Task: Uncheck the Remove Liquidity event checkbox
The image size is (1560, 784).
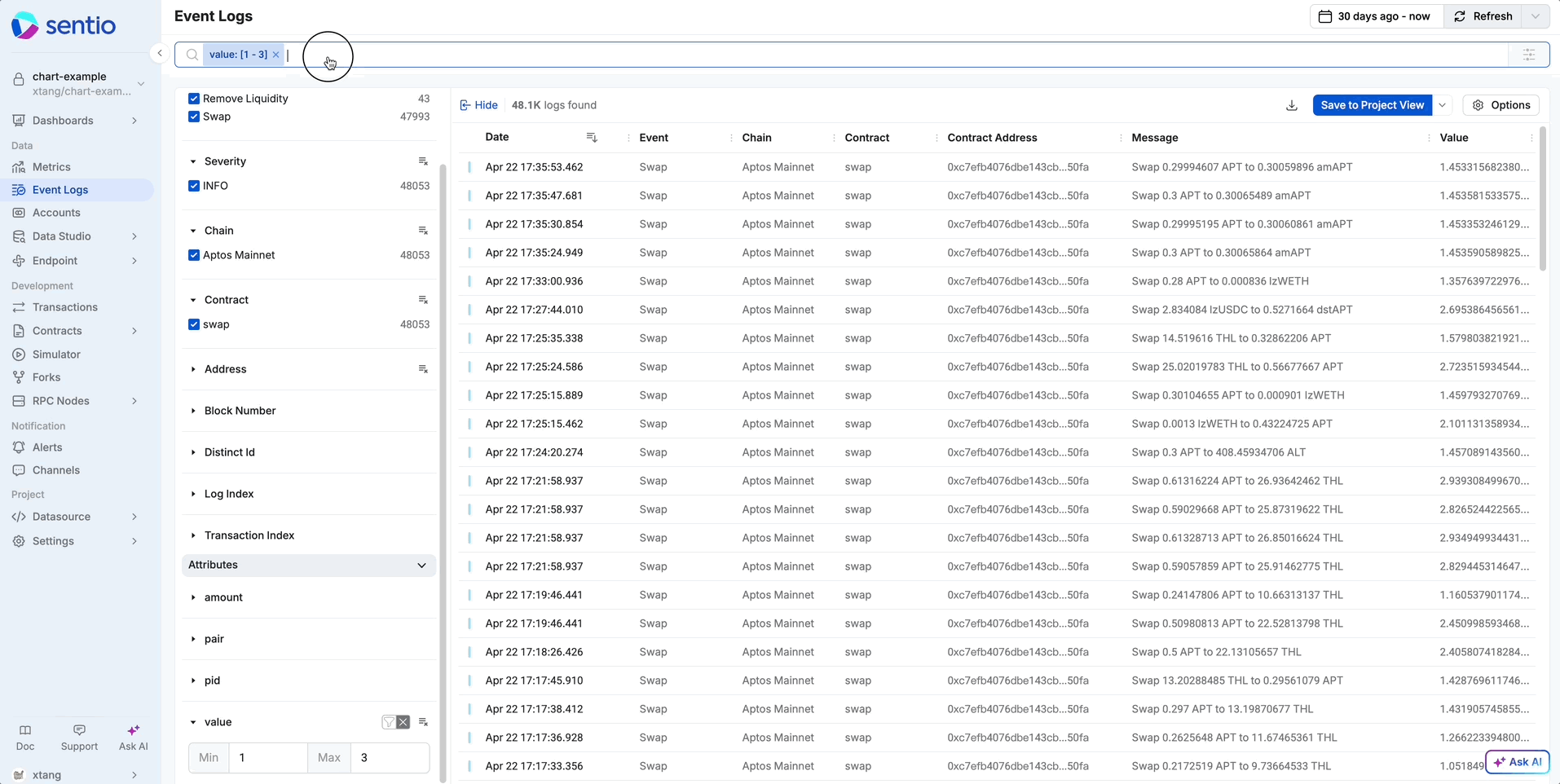Action: point(194,99)
